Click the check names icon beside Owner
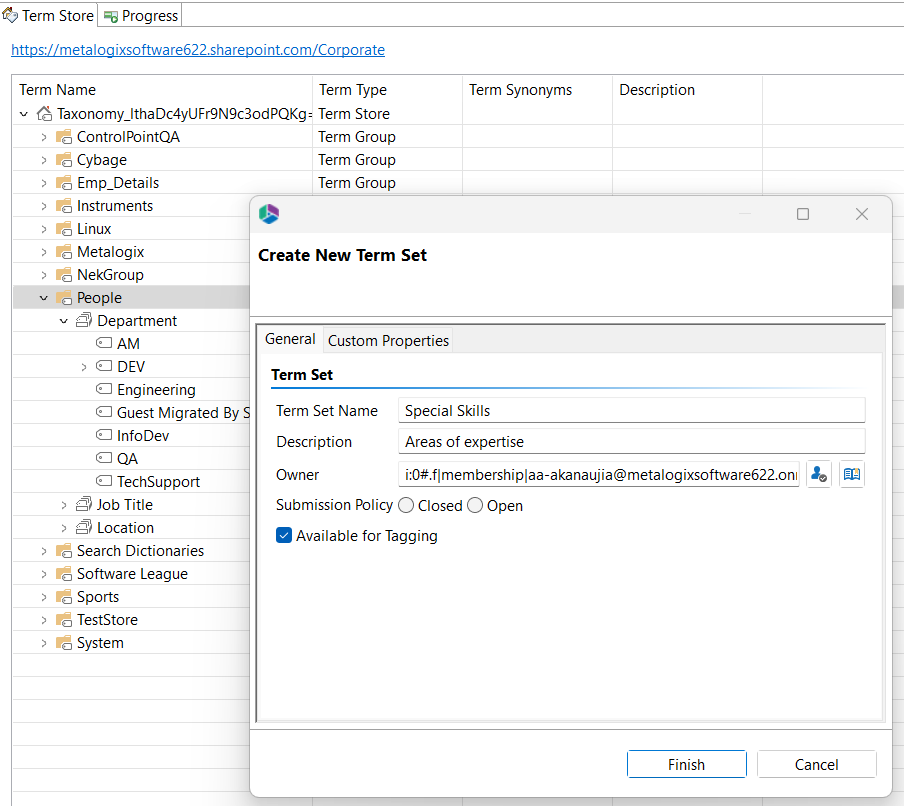Screen dimensions: 904x806 pos(818,475)
